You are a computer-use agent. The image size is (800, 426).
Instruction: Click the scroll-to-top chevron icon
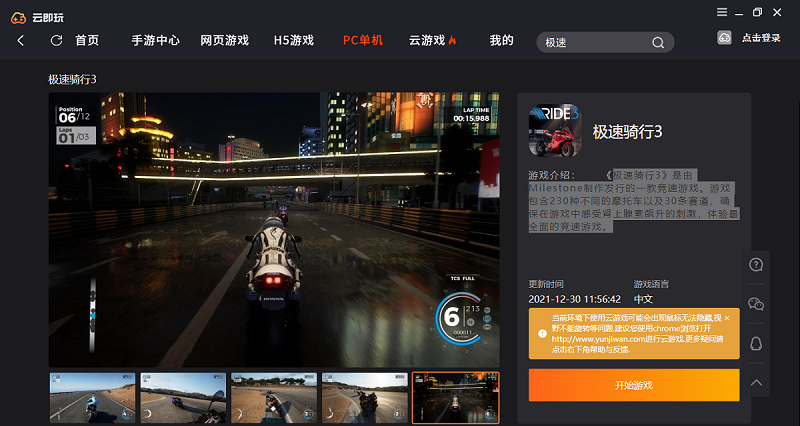coord(756,382)
